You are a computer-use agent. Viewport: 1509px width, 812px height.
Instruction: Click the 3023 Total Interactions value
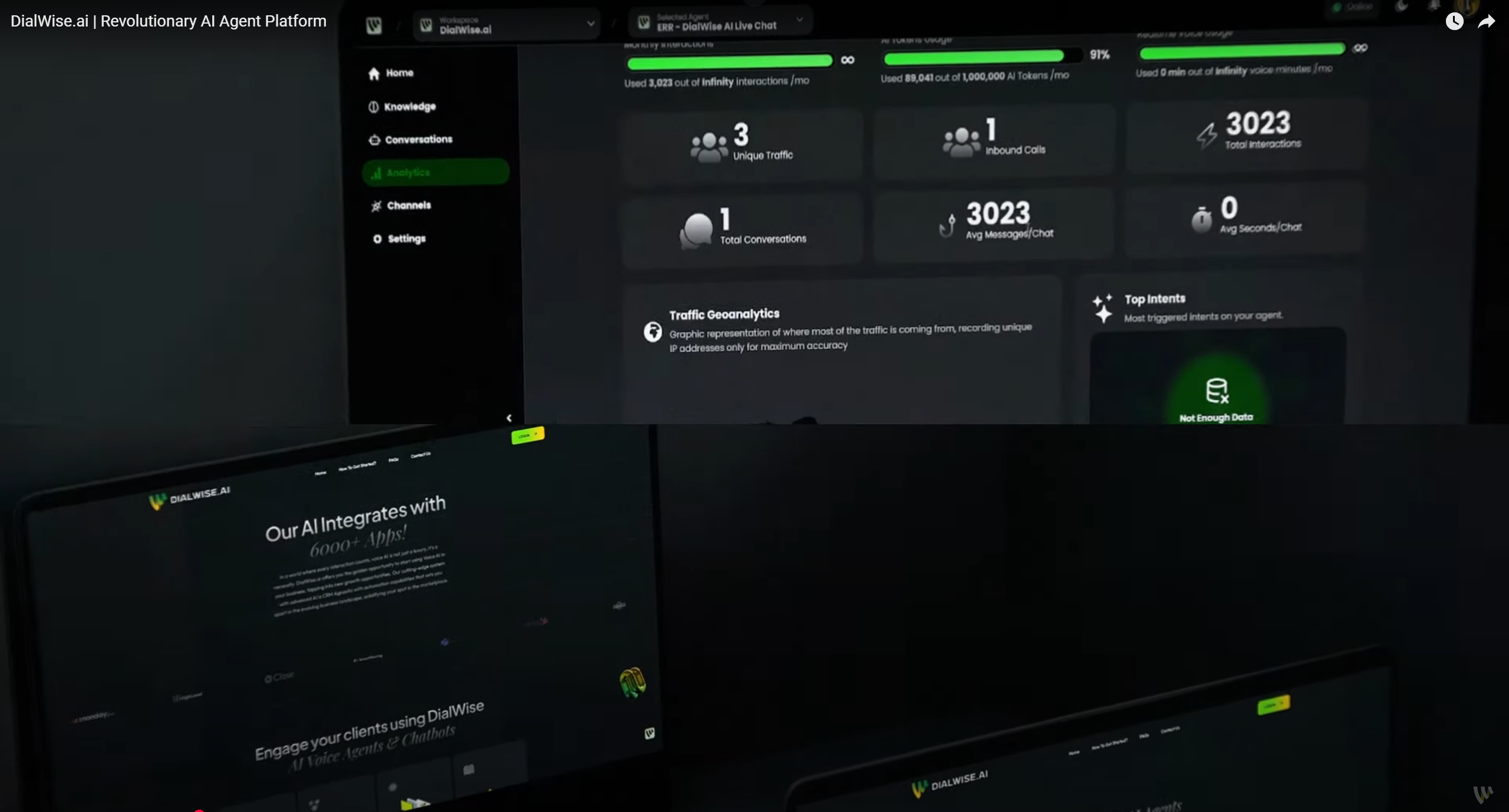pyautogui.click(x=1258, y=123)
